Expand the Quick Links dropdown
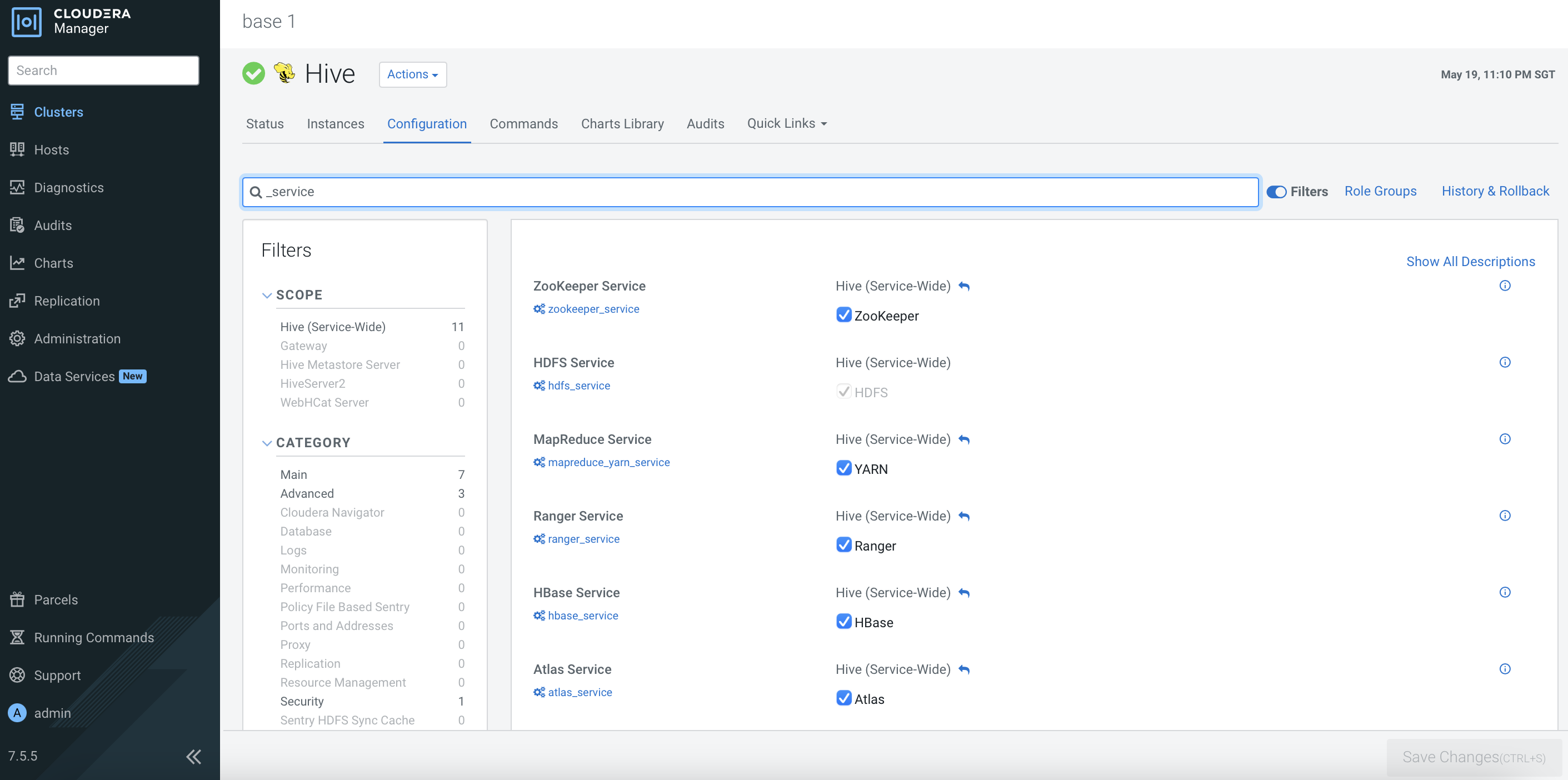 click(x=786, y=123)
